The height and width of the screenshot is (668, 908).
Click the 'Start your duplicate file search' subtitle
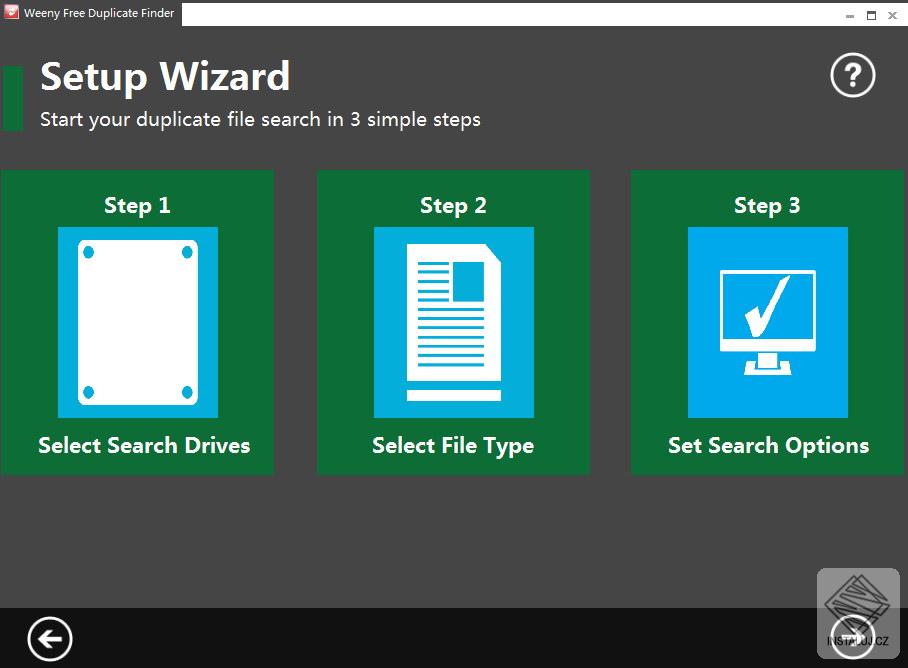point(260,119)
